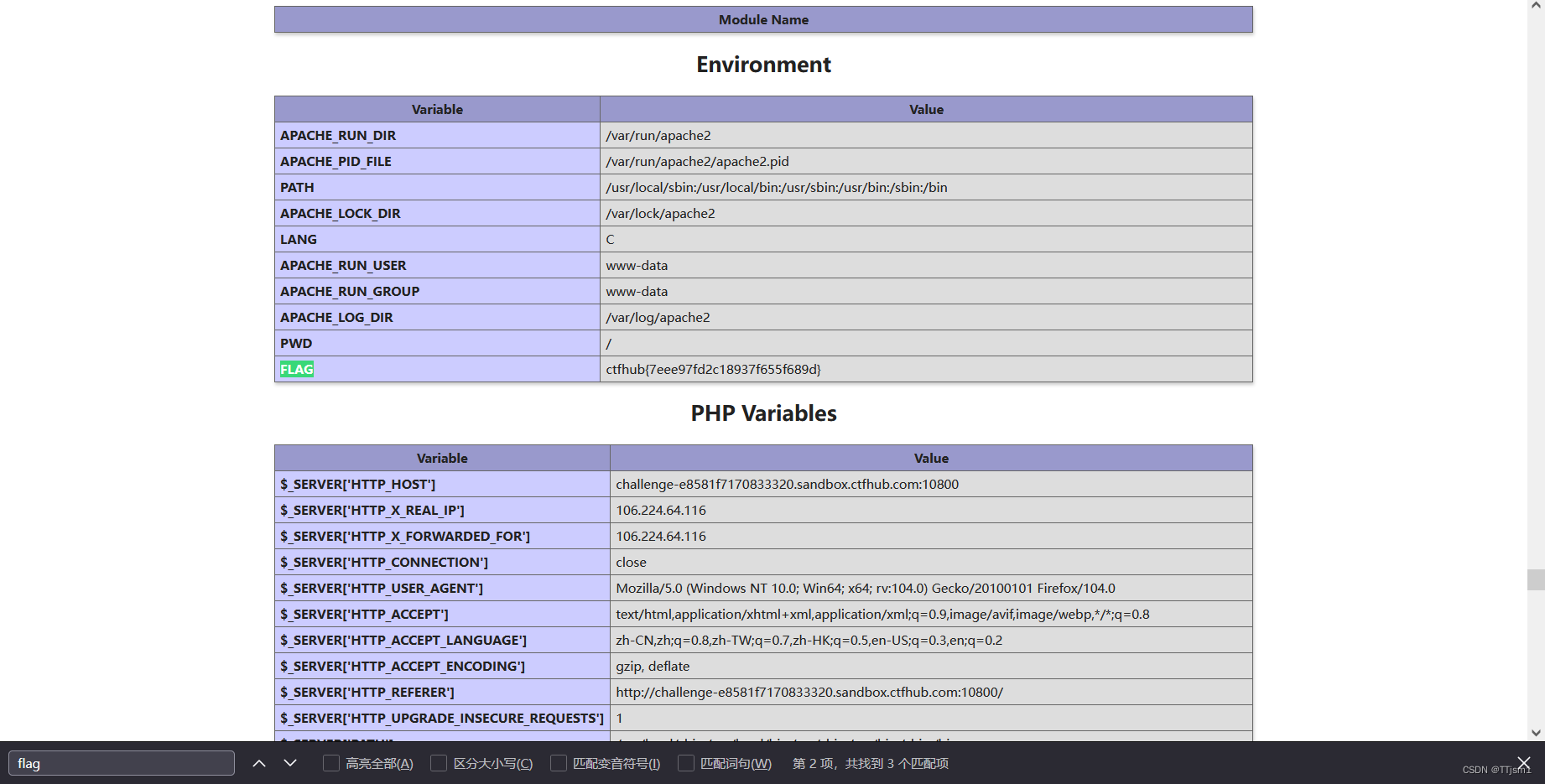Click the zh-CN accept language value
This screenshot has width=1545, height=784.
pos(809,640)
